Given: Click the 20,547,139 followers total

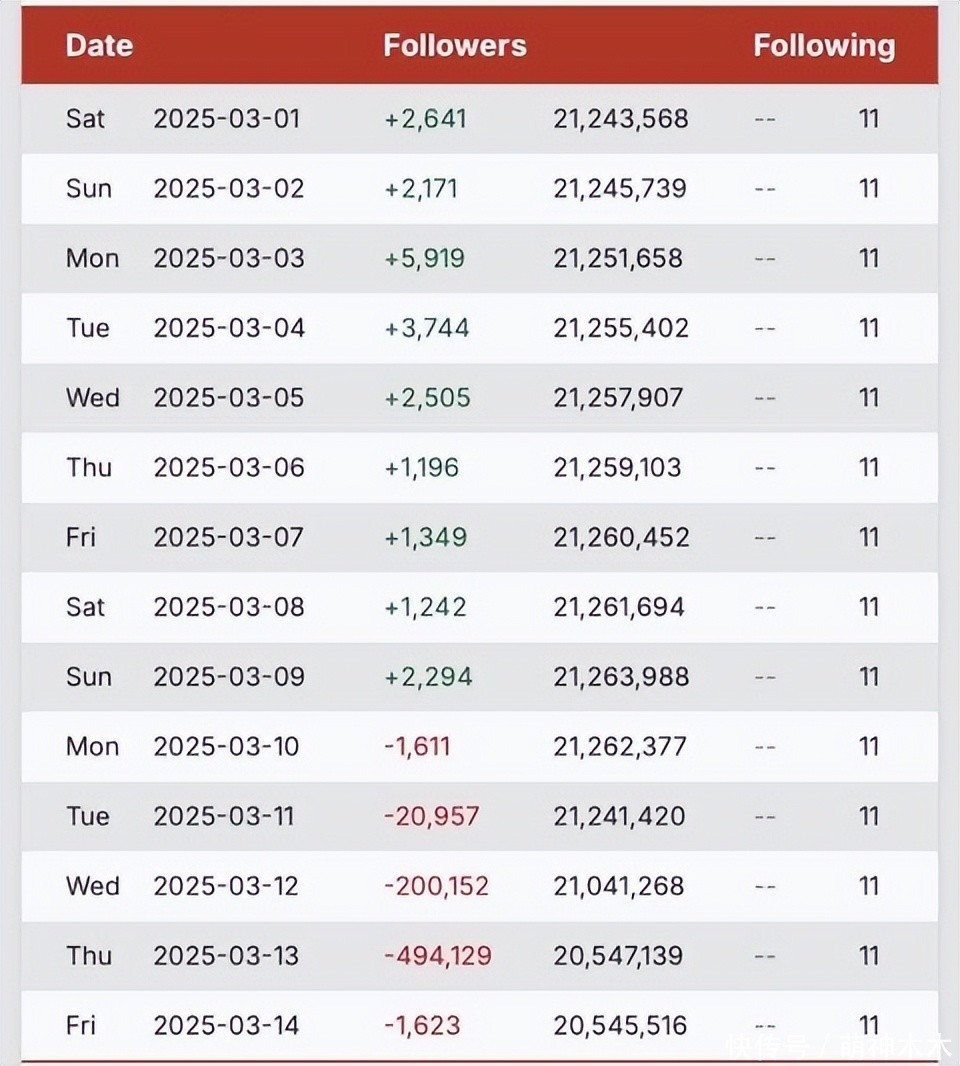Looking at the screenshot, I should pyautogui.click(x=618, y=957).
